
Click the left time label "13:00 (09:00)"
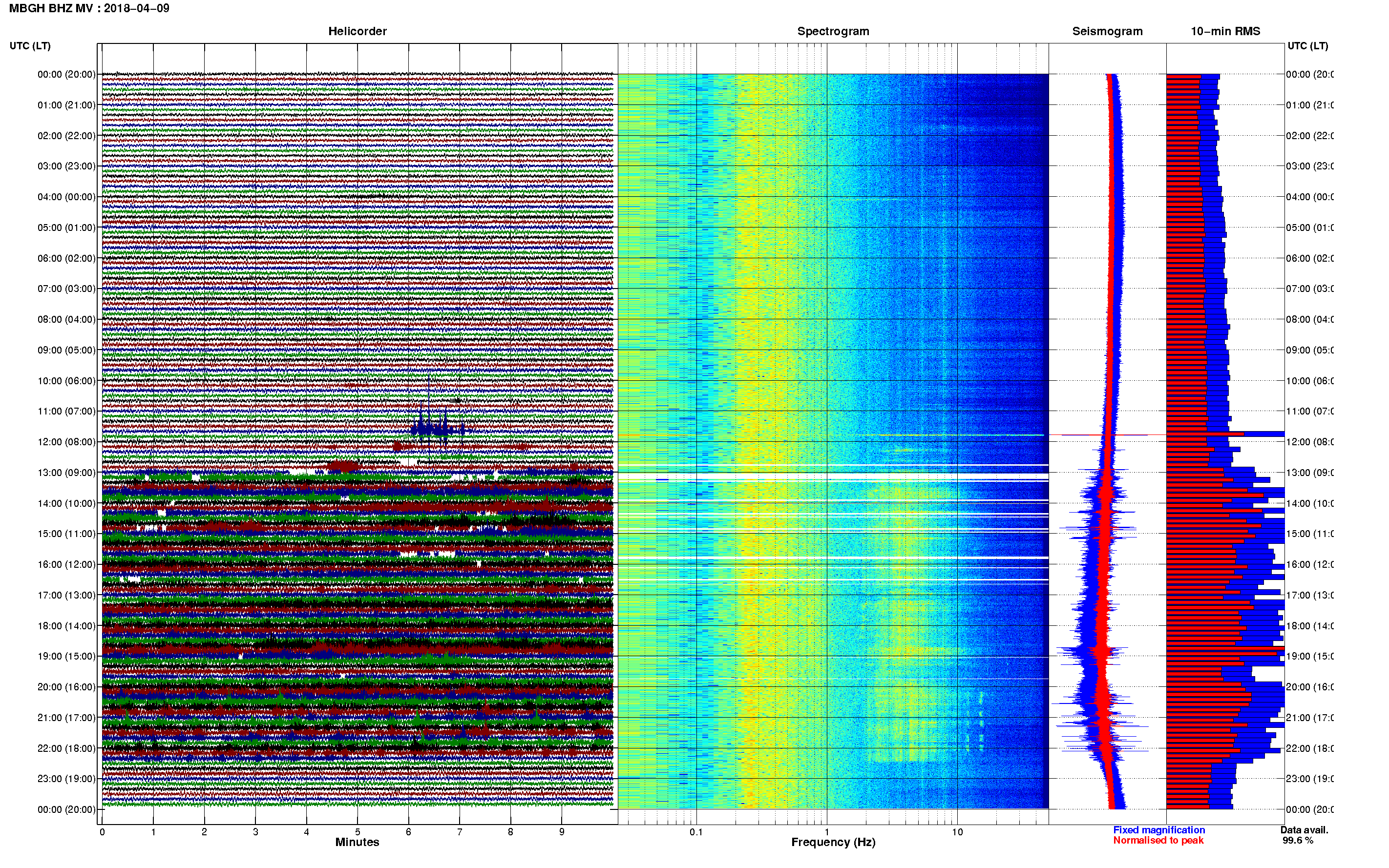click(x=66, y=473)
